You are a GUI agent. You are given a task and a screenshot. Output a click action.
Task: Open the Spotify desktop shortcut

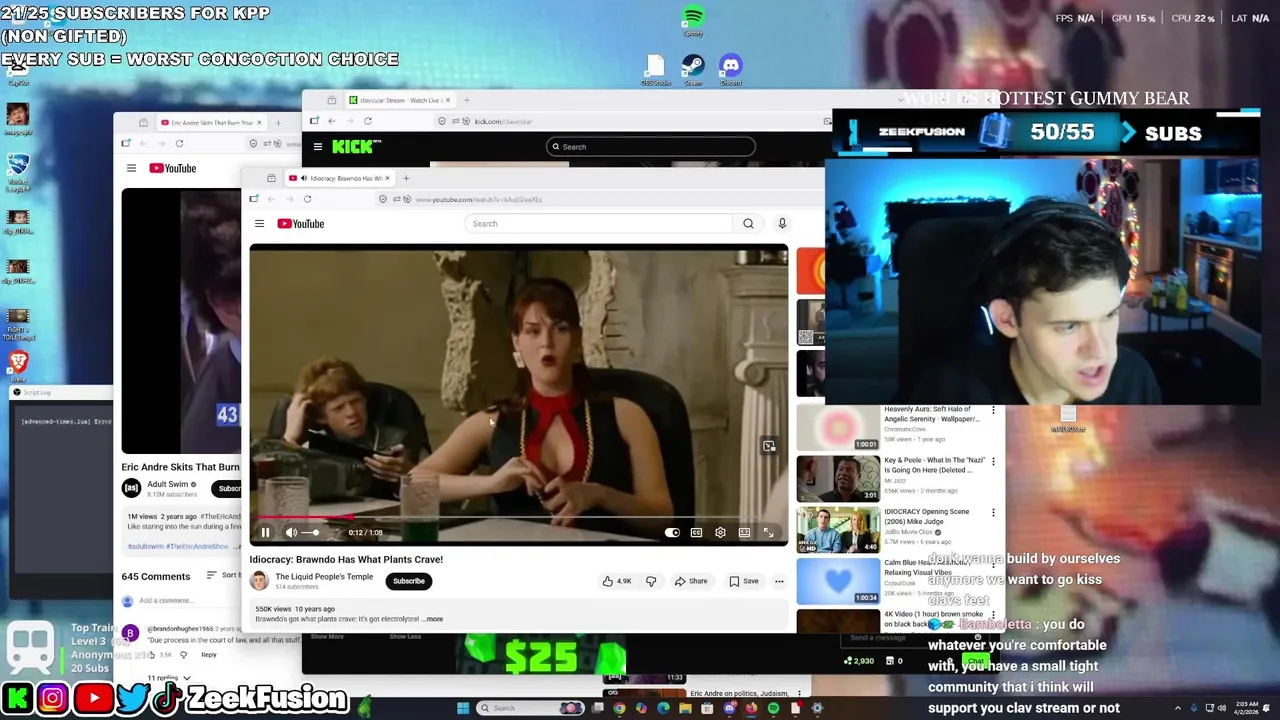693,20
